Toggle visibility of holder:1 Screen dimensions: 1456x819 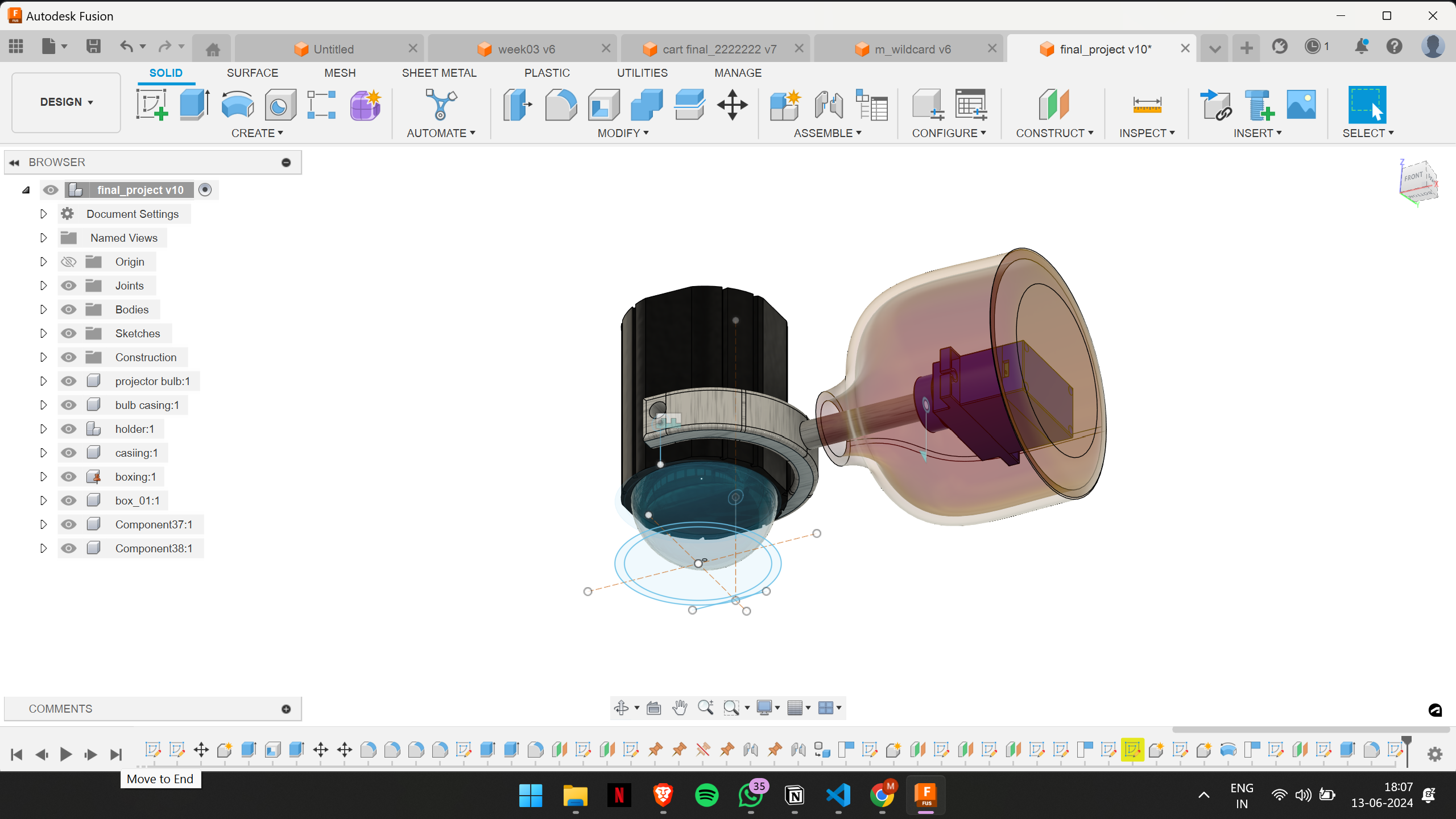69,429
